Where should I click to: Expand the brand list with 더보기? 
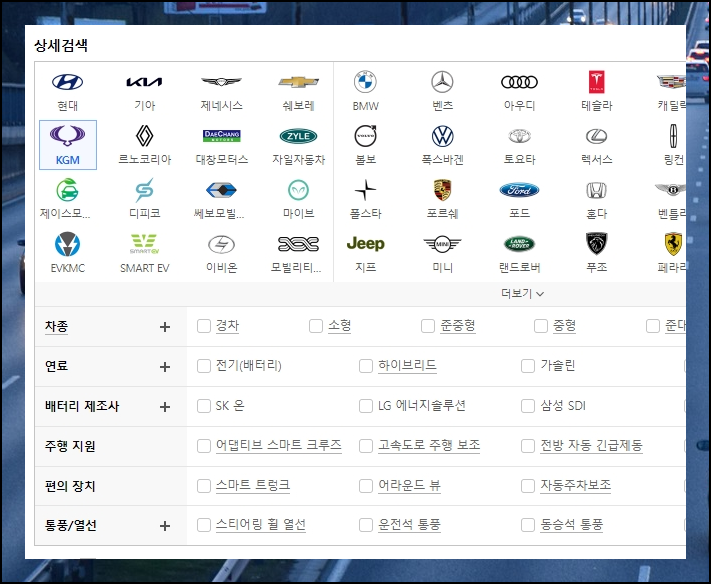click(522, 294)
